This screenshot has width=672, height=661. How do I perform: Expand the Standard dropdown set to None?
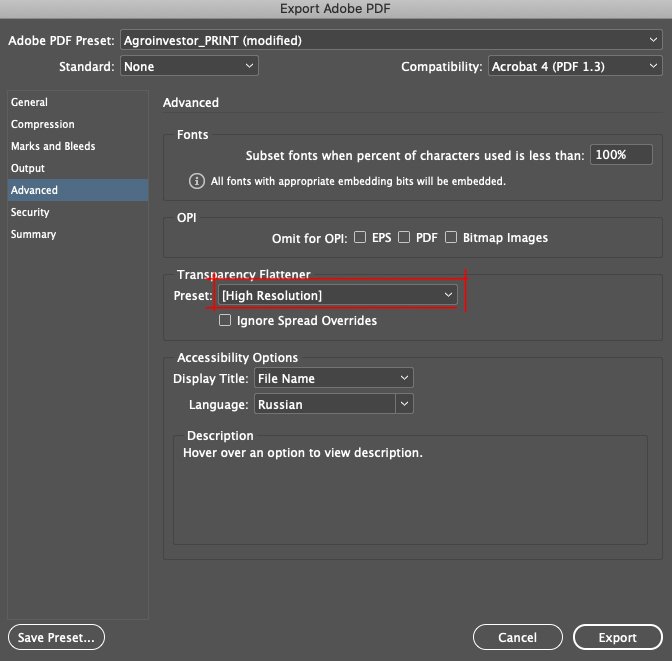[x=189, y=66]
